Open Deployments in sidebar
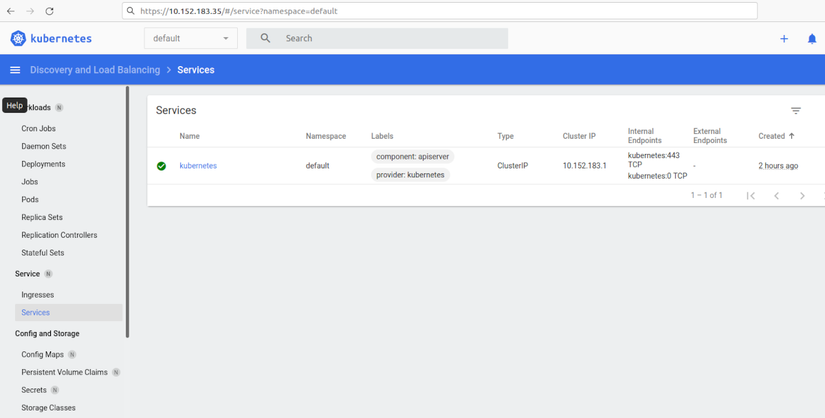 [x=43, y=164]
